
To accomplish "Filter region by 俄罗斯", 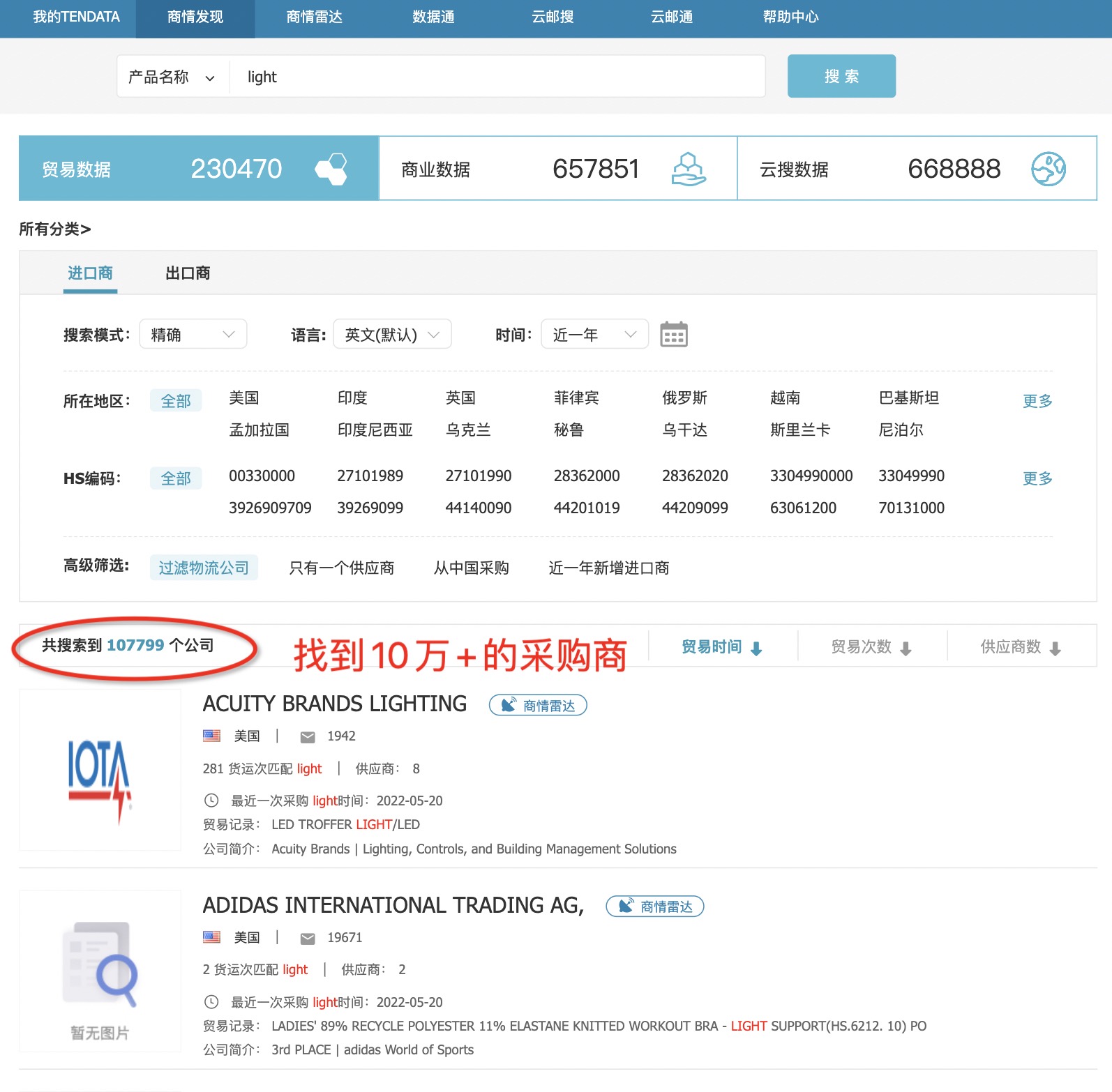I will tap(684, 397).
